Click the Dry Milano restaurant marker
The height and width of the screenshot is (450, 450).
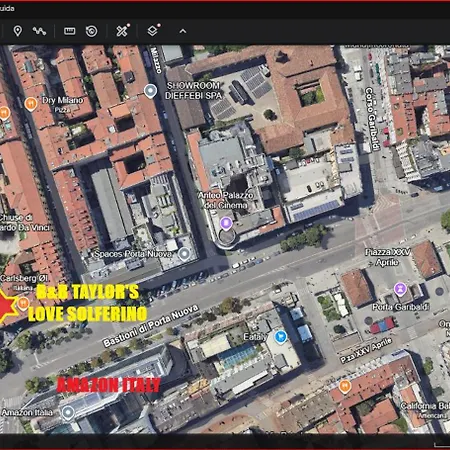31,104
